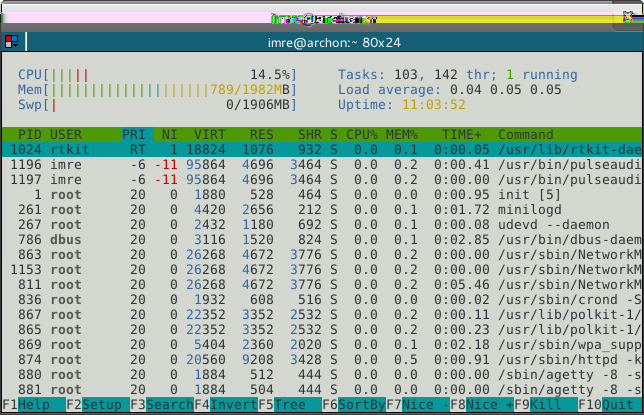Select agetty process with PID 880
This screenshot has width=644, height=415.
tap(322, 375)
